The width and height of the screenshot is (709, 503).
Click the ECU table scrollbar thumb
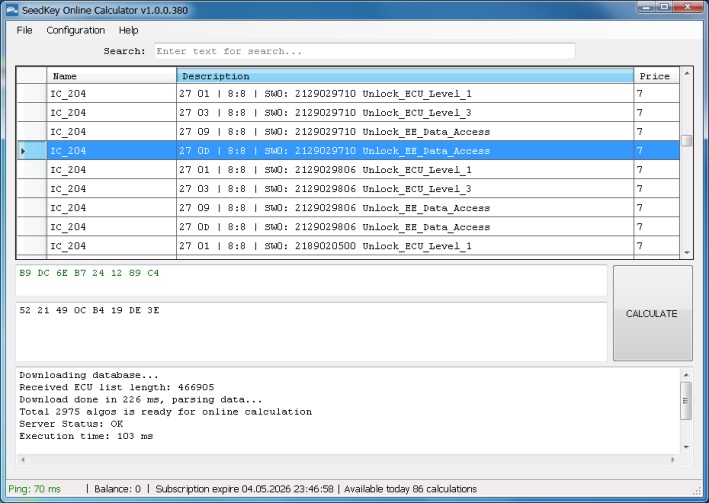click(686, 141)
